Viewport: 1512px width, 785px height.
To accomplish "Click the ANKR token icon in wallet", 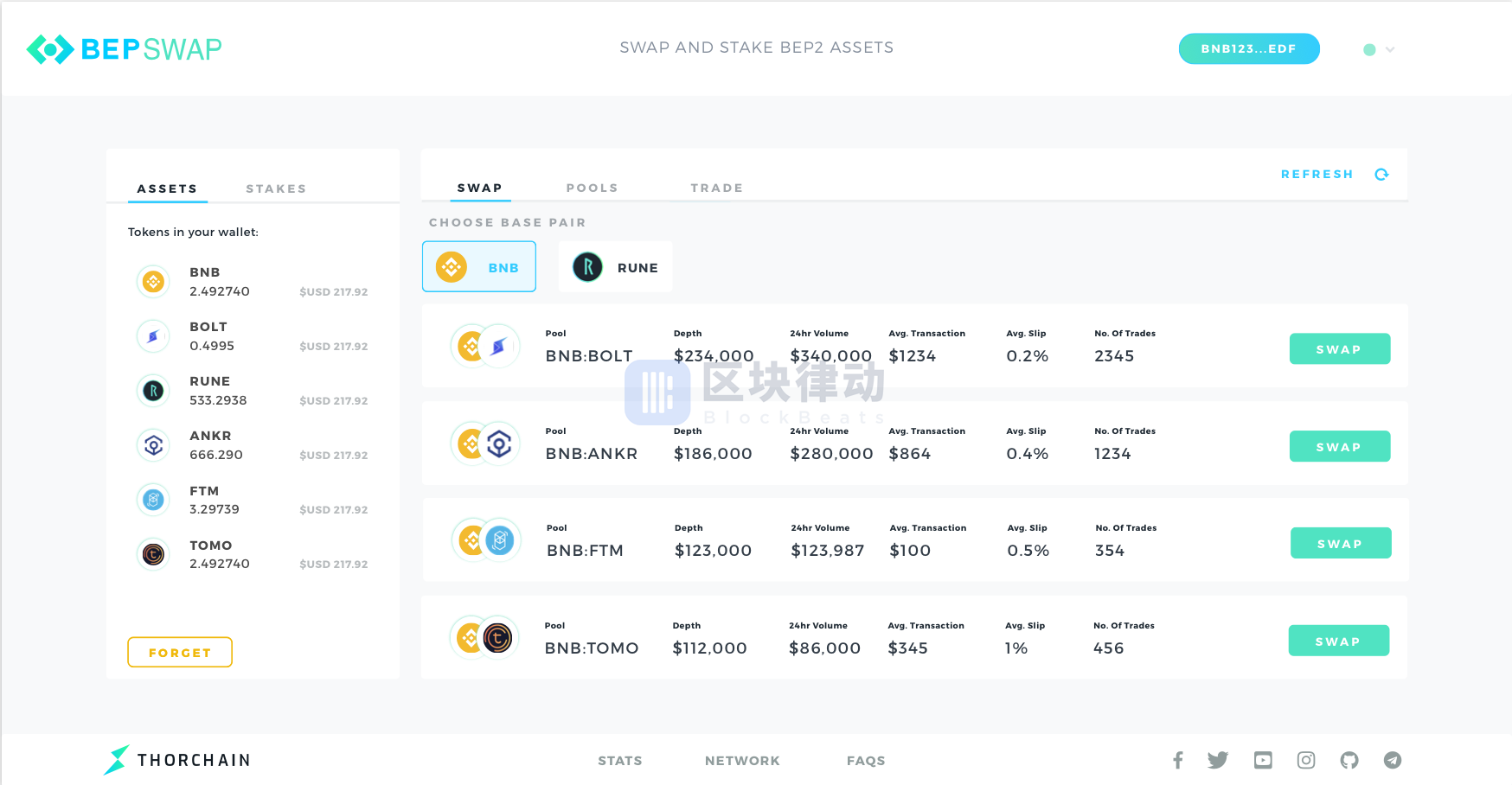I will pyautogui.click(x=153, y=444).
